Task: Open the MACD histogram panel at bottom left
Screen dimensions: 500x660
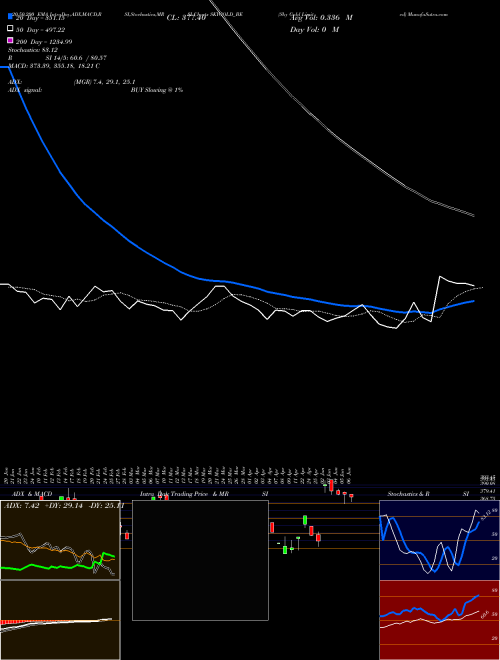Action: pyautogui.click(x=60, y=620)
